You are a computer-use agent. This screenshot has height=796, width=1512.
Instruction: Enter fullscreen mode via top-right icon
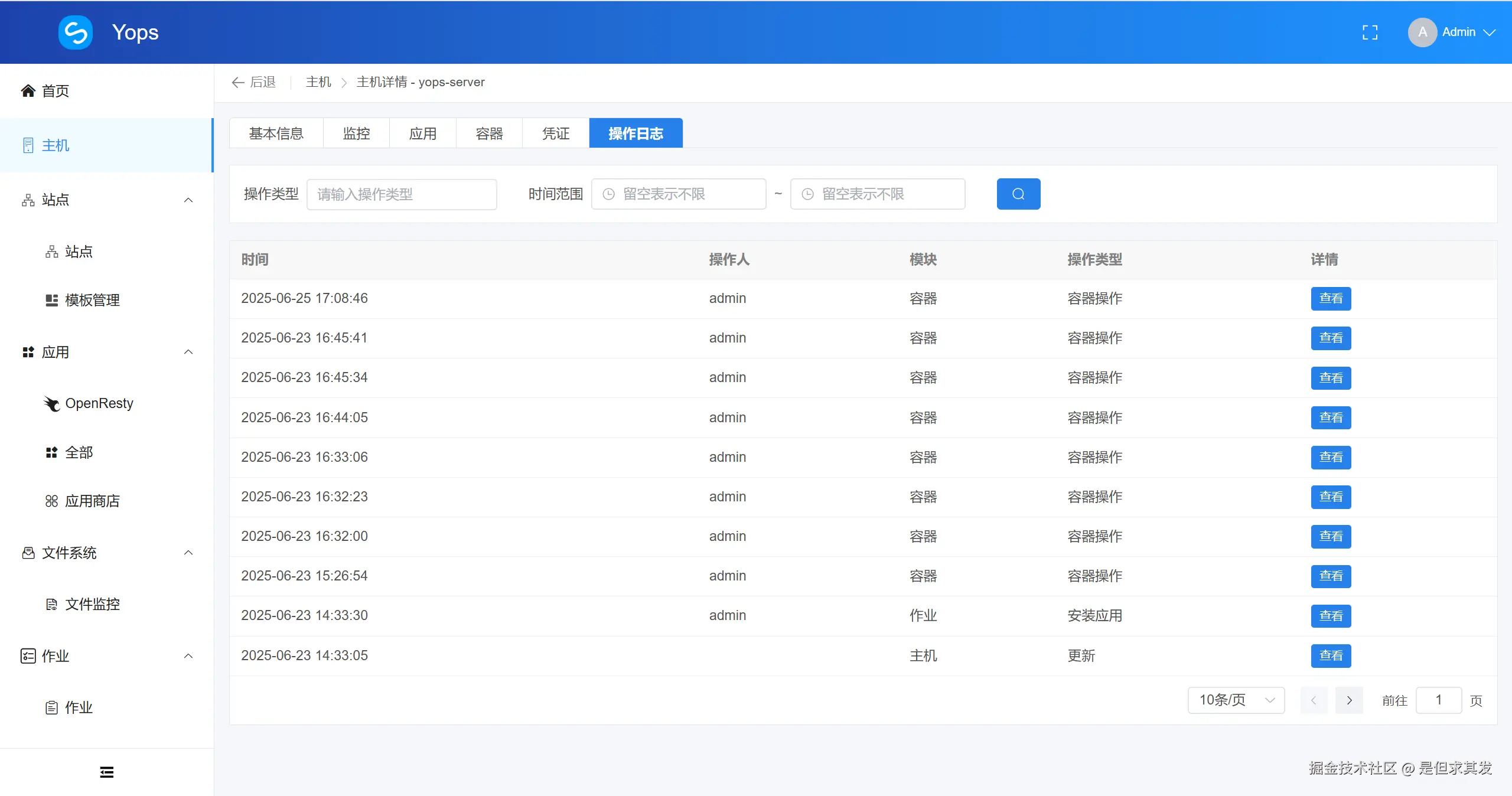click(x=1369, y=32)
